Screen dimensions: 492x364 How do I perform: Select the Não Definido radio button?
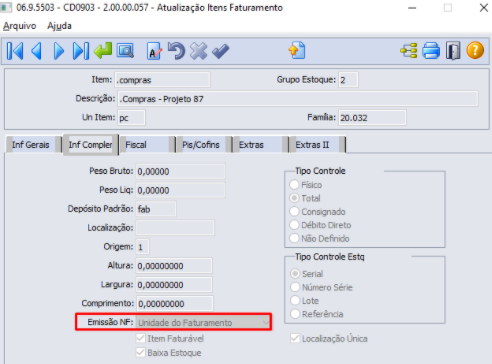pos(294,238)
